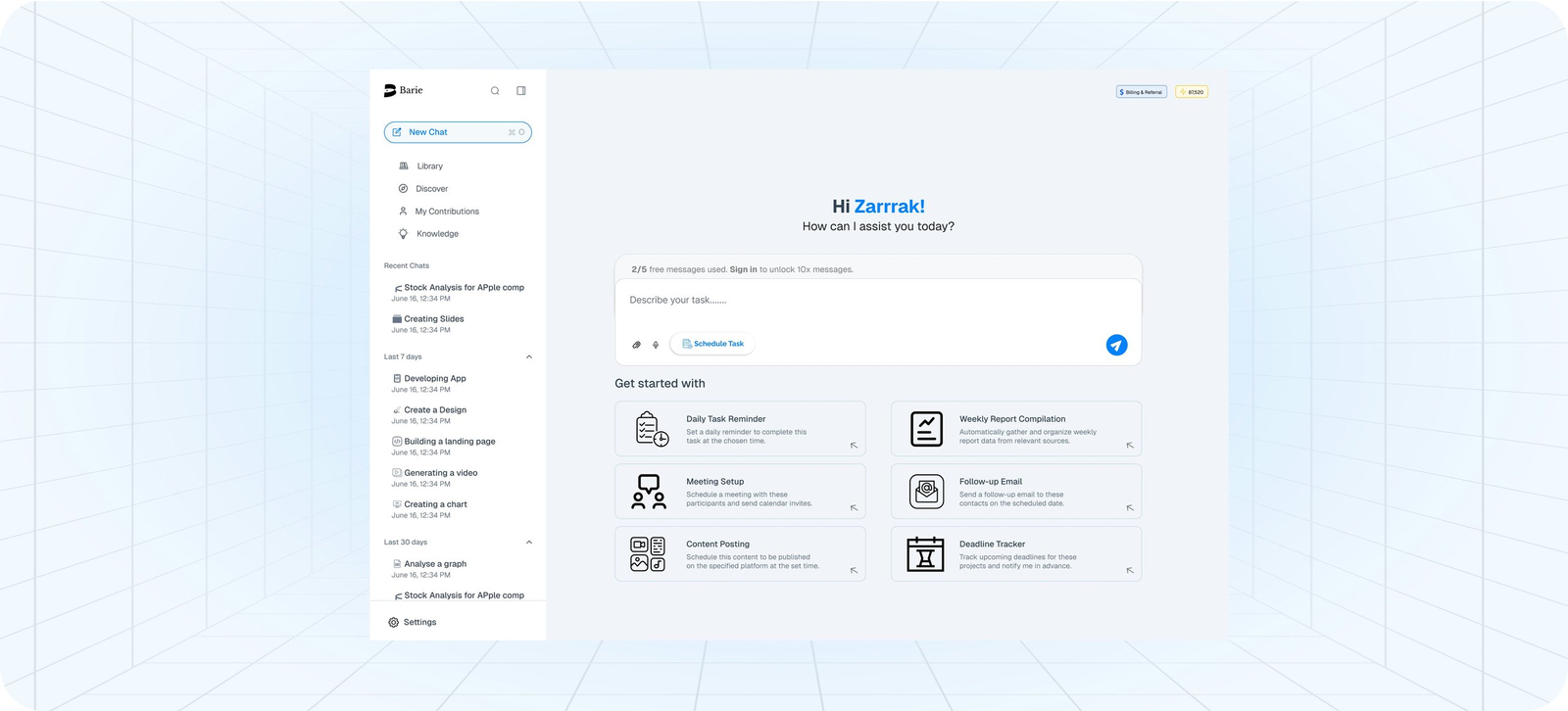Viewport: 1568px width, 711px height.
Task: Send the message with the blue arrow
Action: [1116, 345]
